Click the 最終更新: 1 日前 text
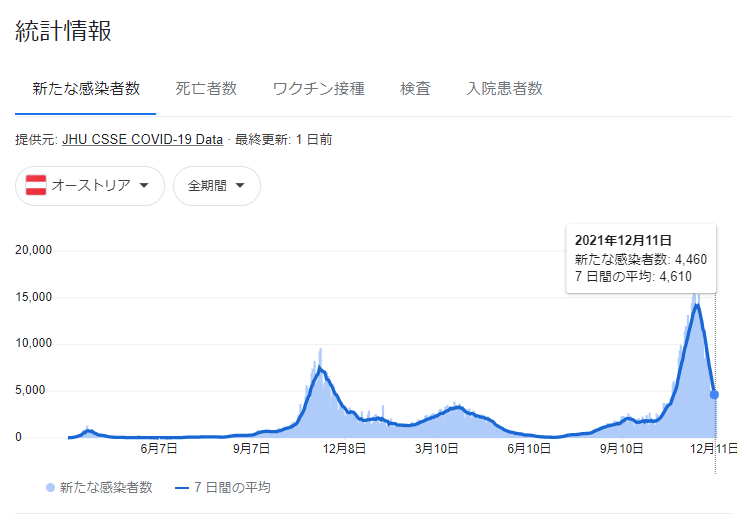 point(283,140)
